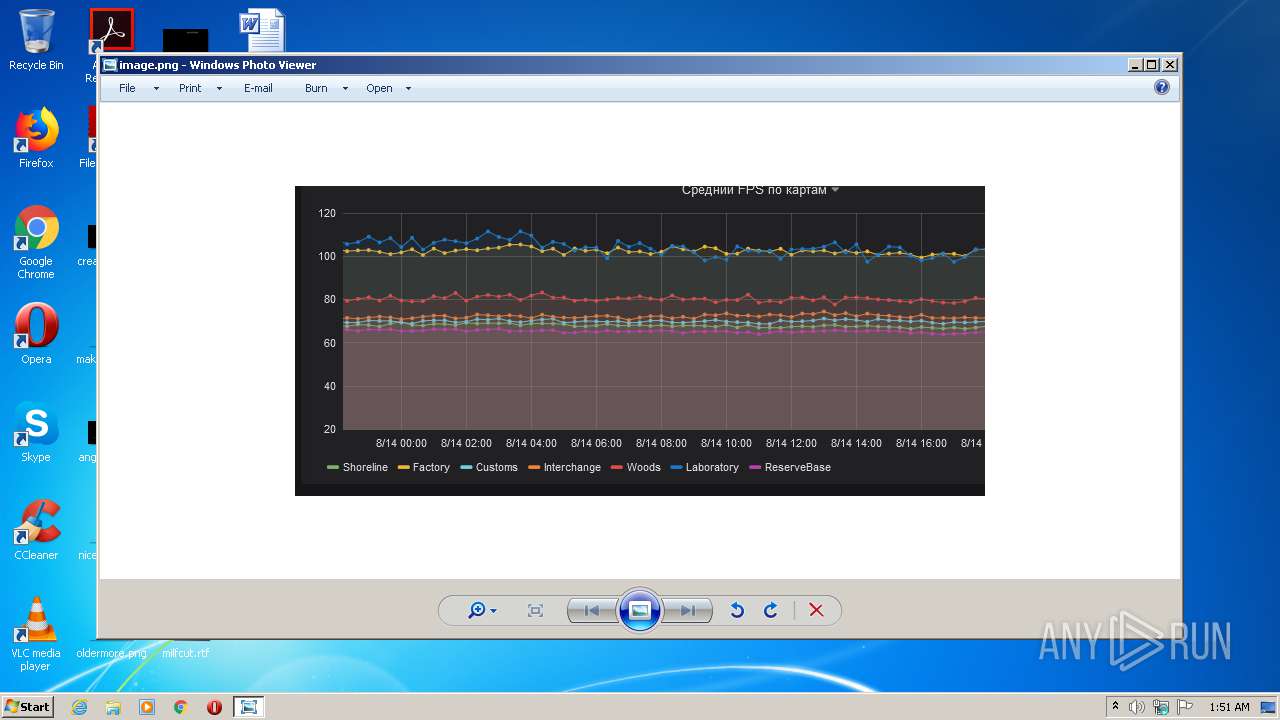
Task: Select the milfcut.rtf desktop file
Action: coord(186,653)
